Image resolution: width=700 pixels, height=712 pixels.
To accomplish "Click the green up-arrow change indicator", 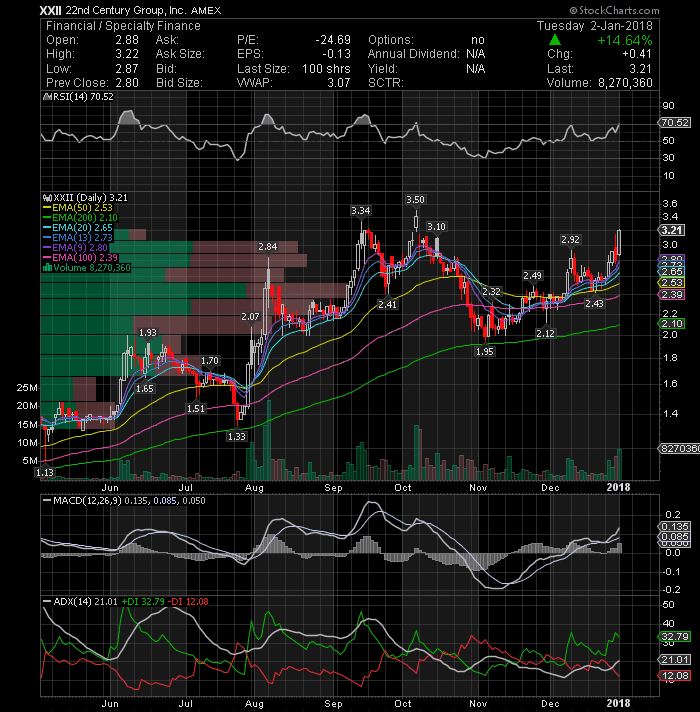I will point(554,40).
